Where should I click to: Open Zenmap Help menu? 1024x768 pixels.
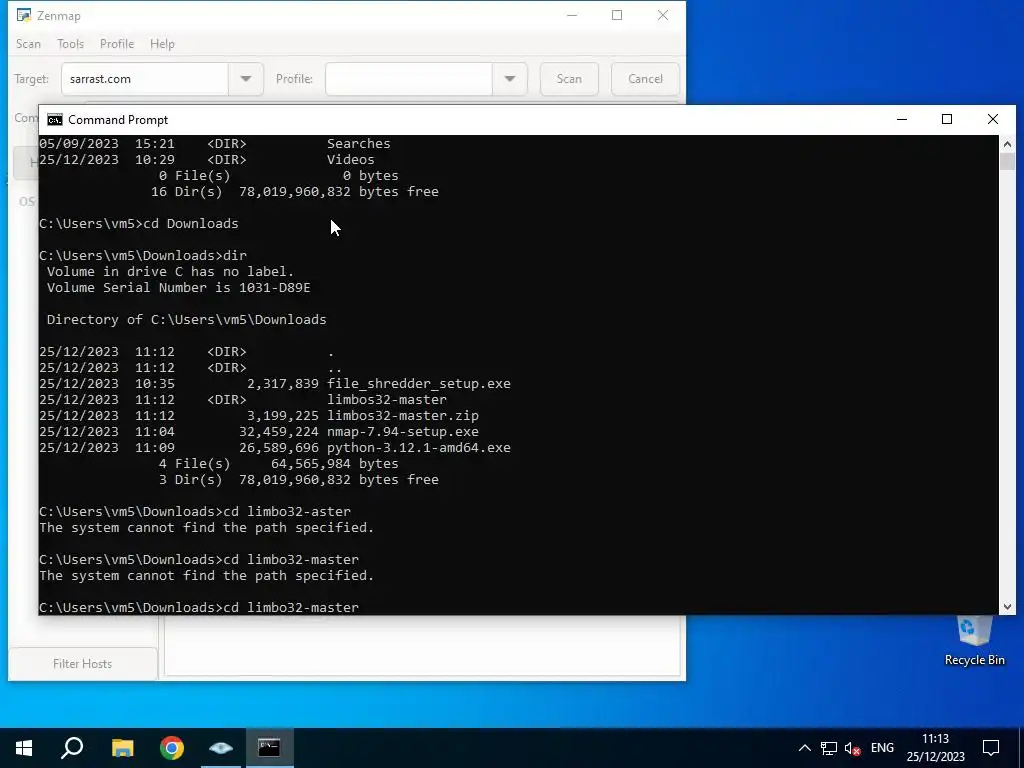click(x=162, y=44)
